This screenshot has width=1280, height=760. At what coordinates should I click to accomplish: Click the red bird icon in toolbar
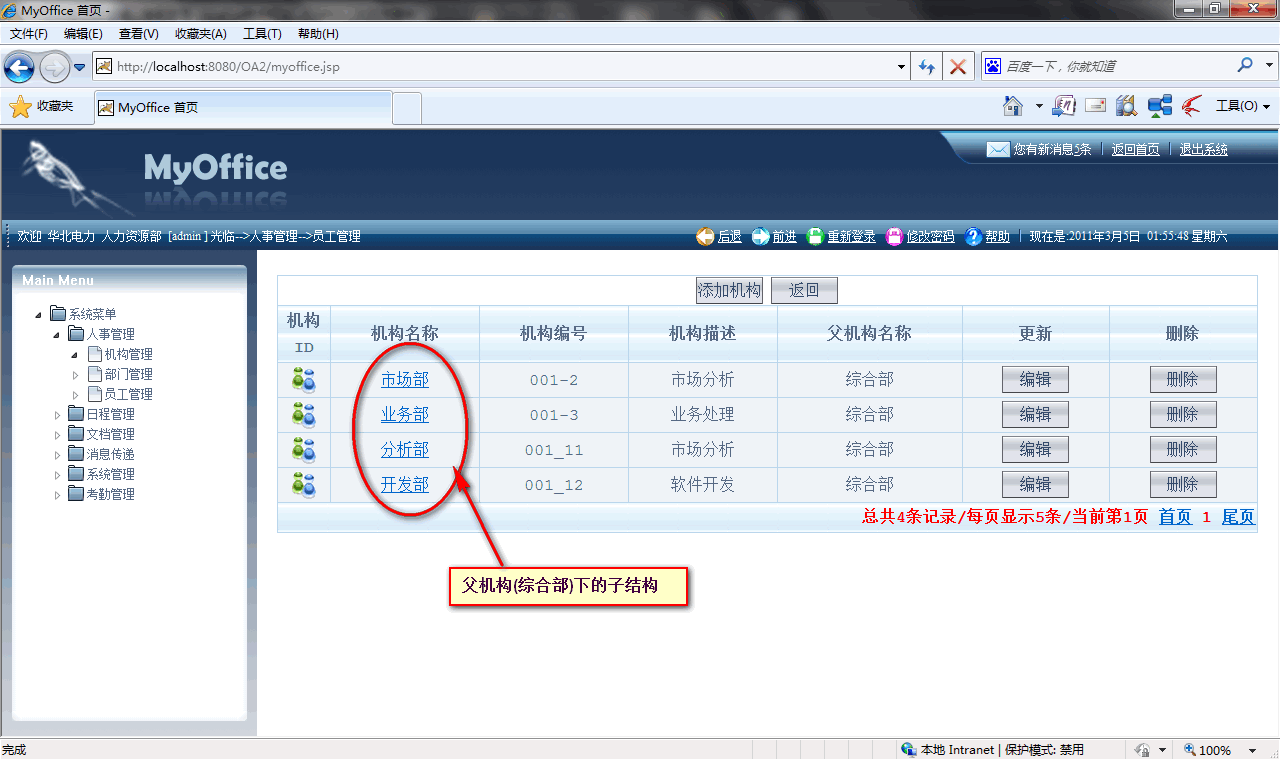(x=1191, y=105)
